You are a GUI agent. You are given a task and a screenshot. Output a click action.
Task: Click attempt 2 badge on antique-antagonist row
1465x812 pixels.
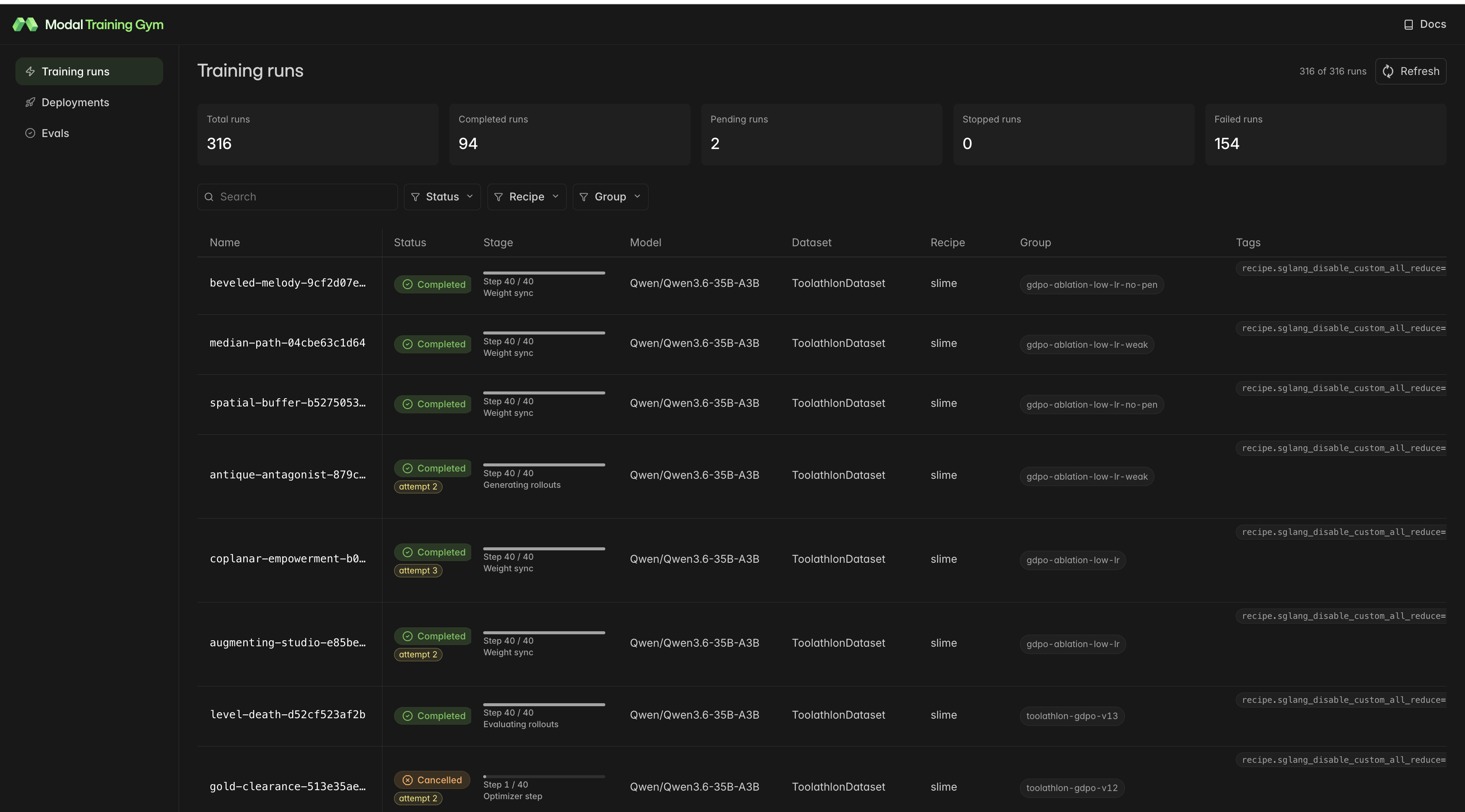tap(418, 487)
